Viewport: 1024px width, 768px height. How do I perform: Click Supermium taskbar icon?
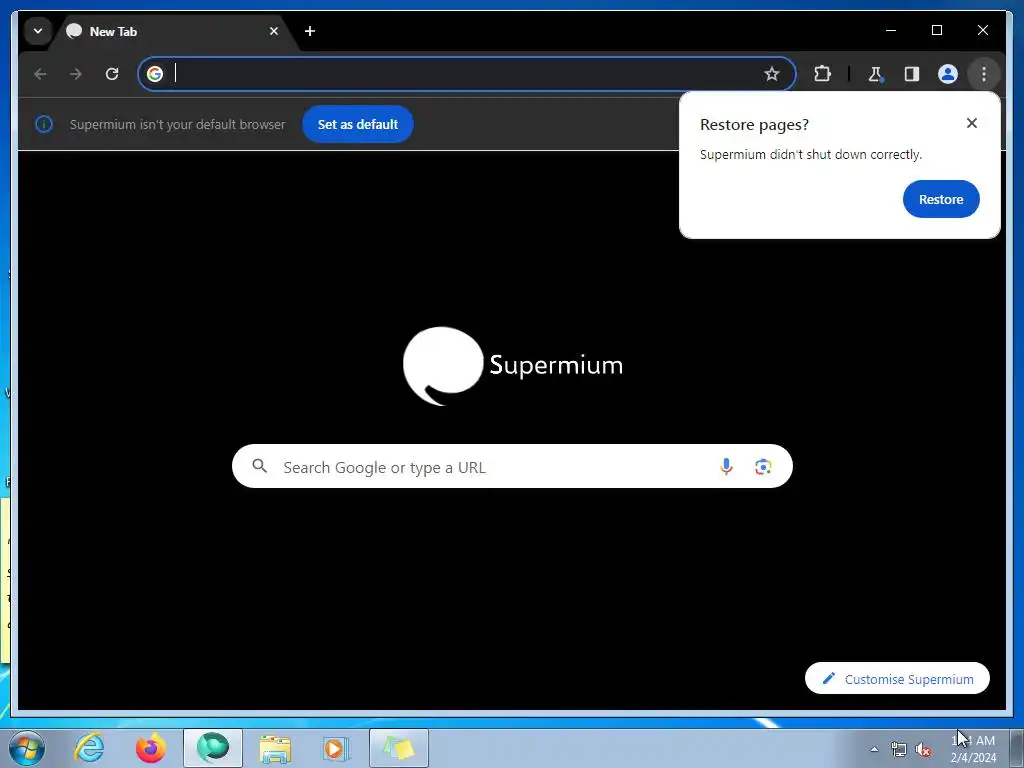pos(213,748)
